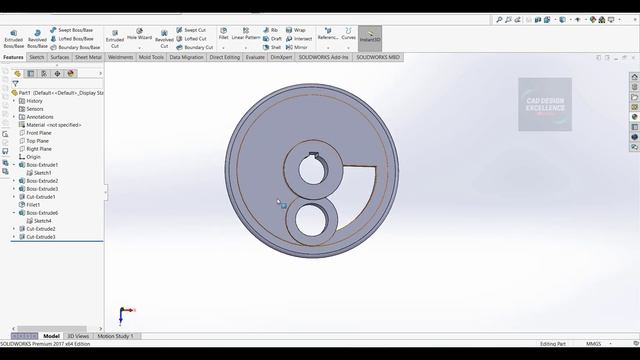The height and width of the screenshot is (360, 640).
Task: Open the Linear Pattern tool
Action: [x=246, y=34]
